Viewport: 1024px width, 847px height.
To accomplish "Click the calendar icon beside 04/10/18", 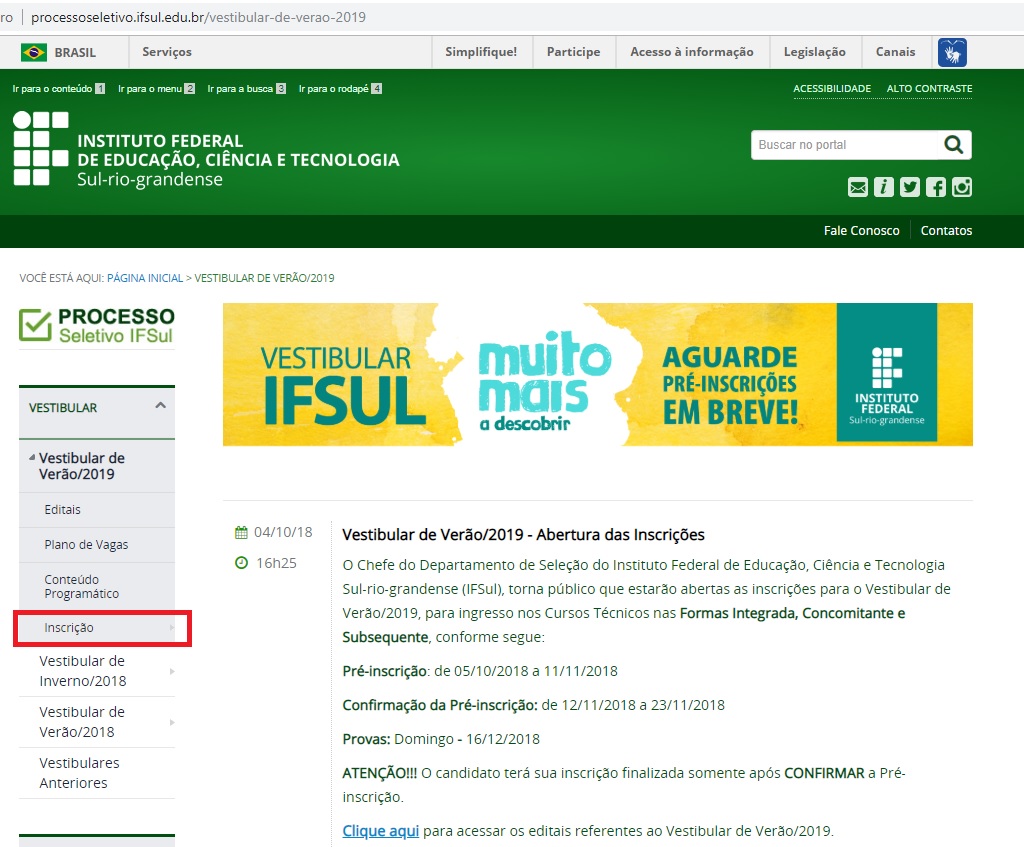I will [x=241, y=532].
